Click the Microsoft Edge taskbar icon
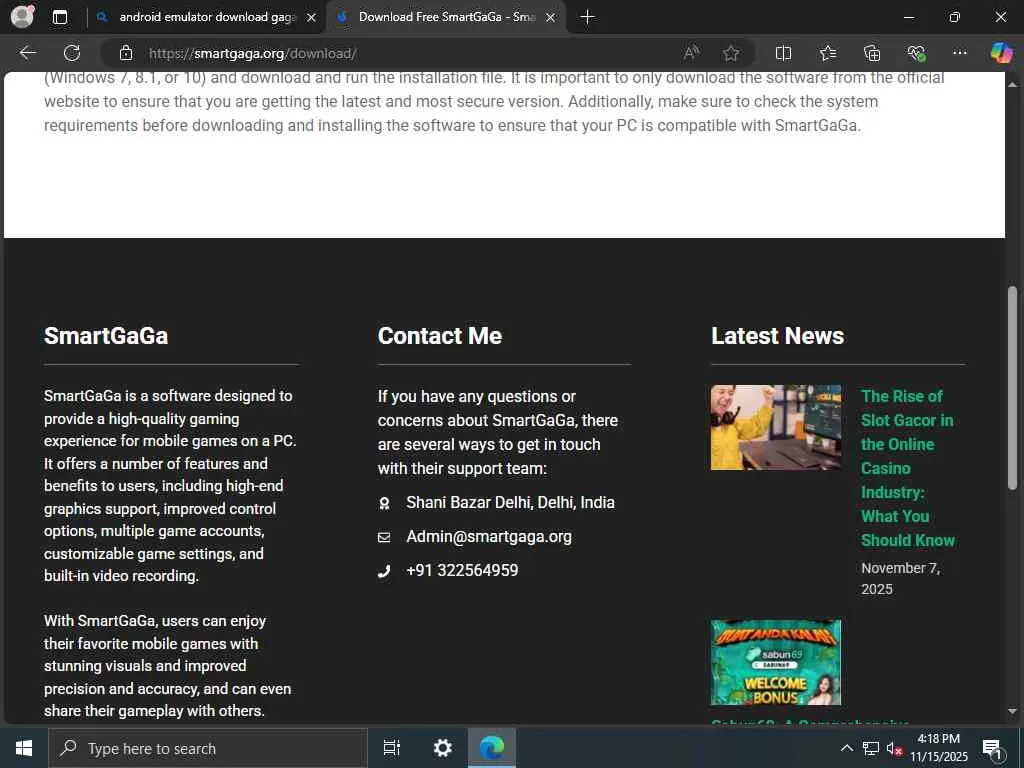Viewport: 1024px width, 768px height. click(492, 748)
